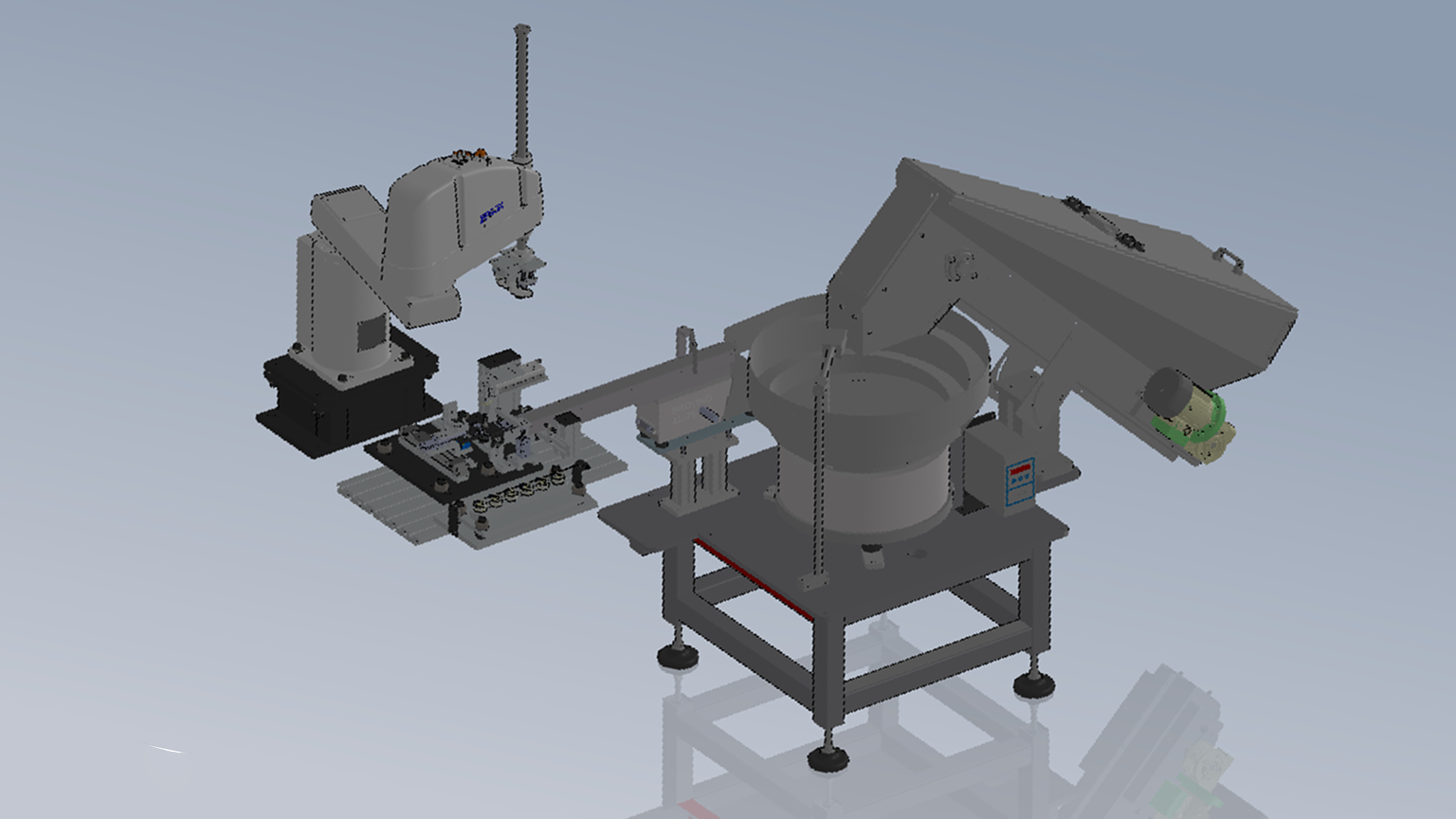Screen dimensions: 1456x819
Task: Click the left leveling foot of table
Action: (675, 654)
